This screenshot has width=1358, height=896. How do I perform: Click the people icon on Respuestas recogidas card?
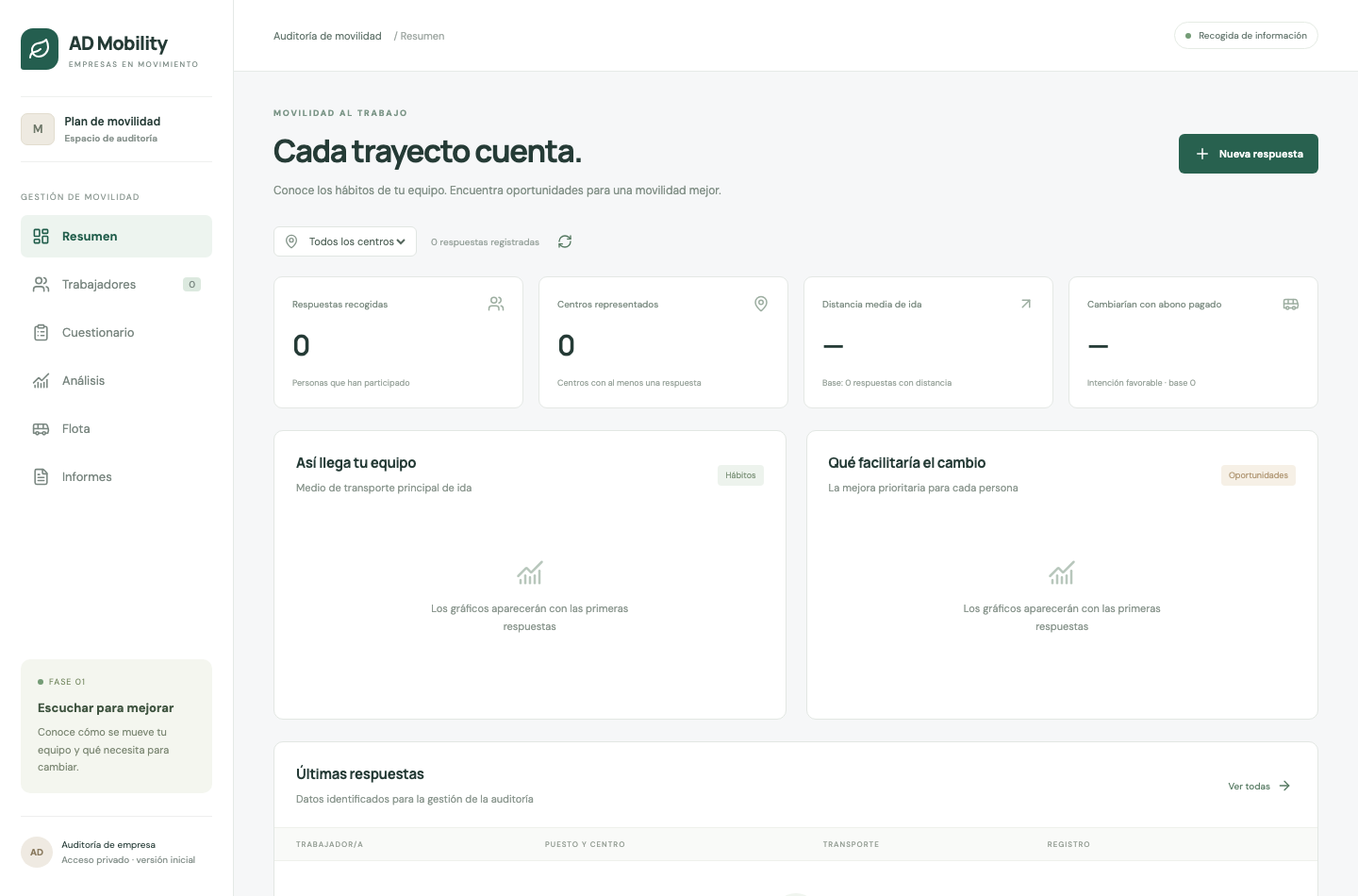[496, 304]
